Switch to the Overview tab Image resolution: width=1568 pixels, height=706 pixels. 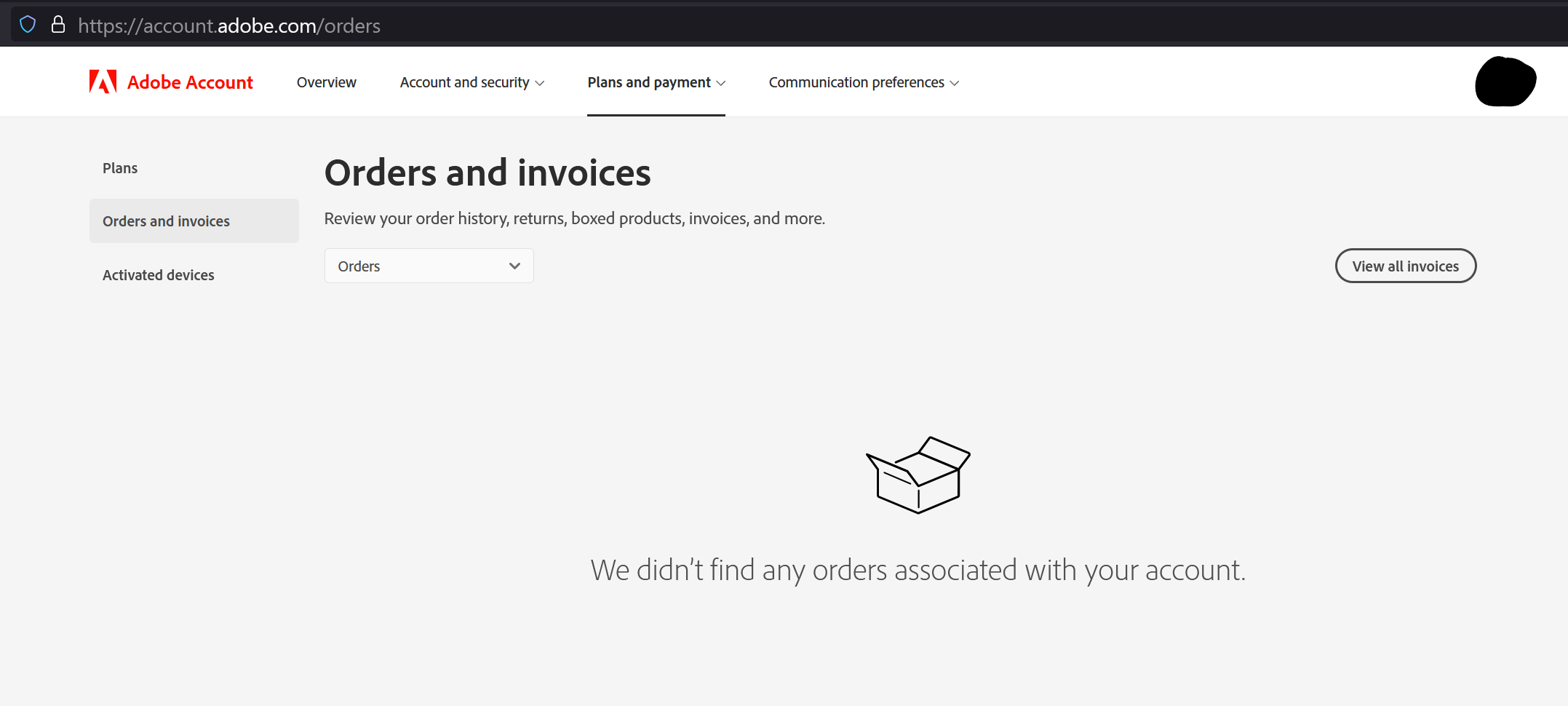click(x=326, y=82)
